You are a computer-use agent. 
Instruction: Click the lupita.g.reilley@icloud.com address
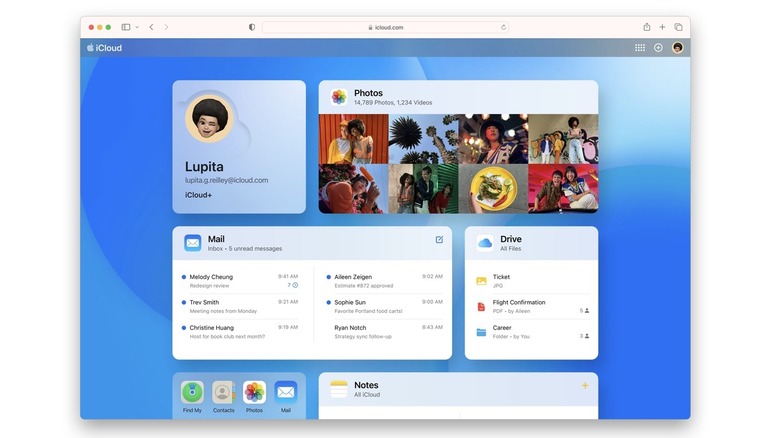[226, 180]
